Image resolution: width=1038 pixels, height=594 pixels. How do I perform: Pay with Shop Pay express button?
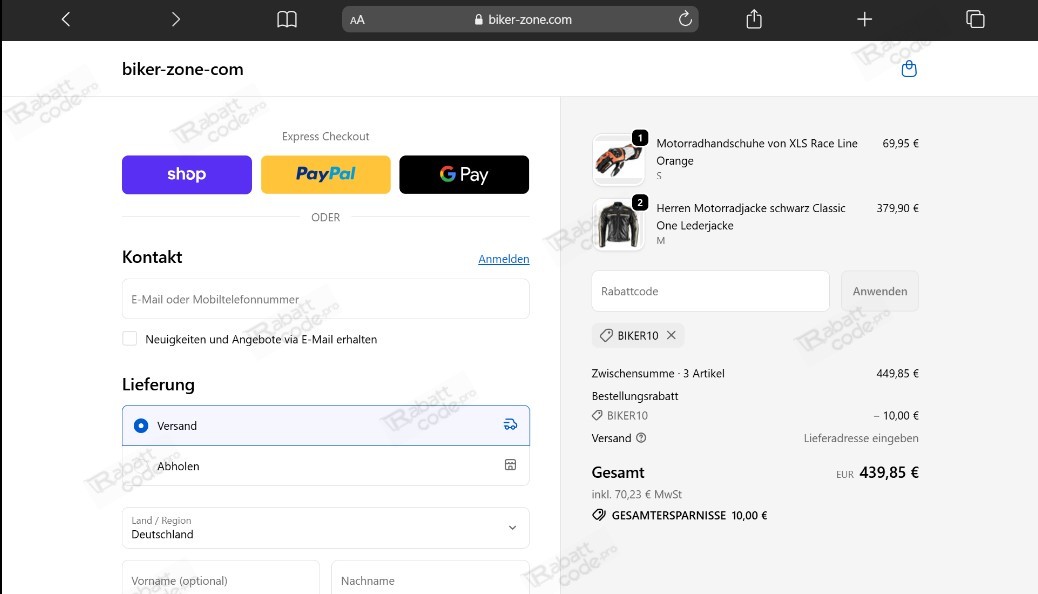187,174
